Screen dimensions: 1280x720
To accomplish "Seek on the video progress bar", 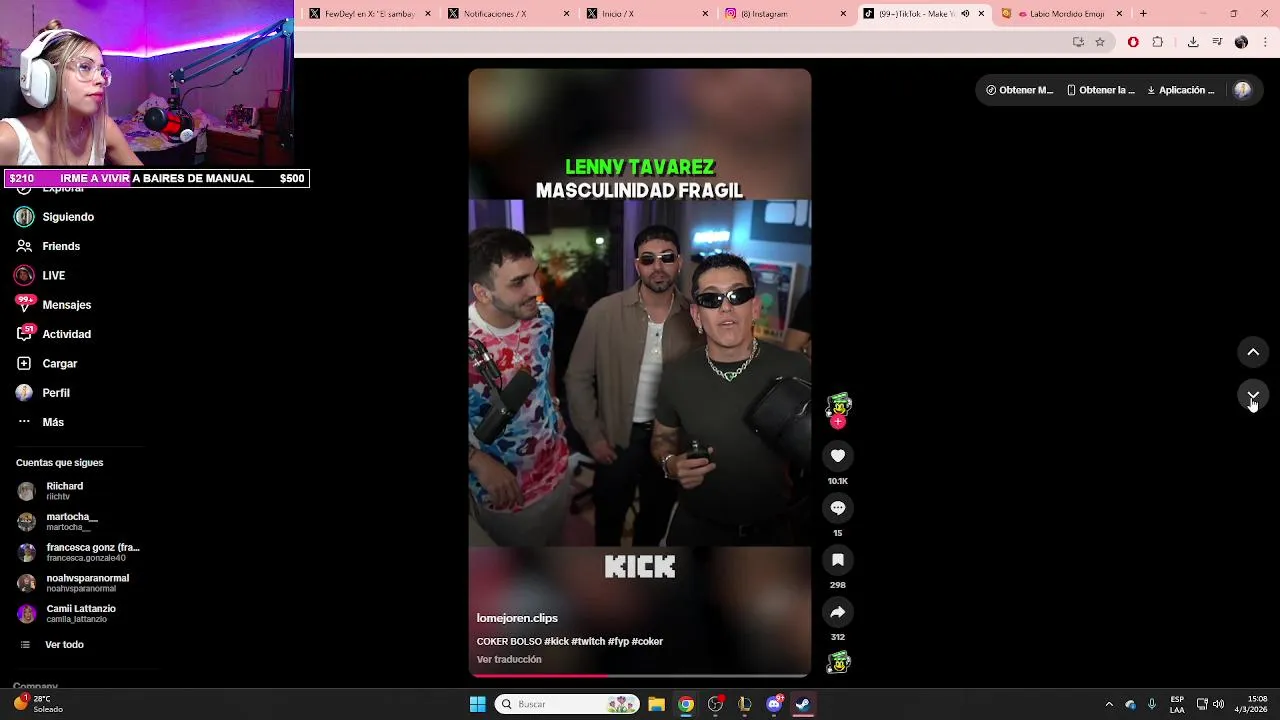I will click(x=640, y=676).
